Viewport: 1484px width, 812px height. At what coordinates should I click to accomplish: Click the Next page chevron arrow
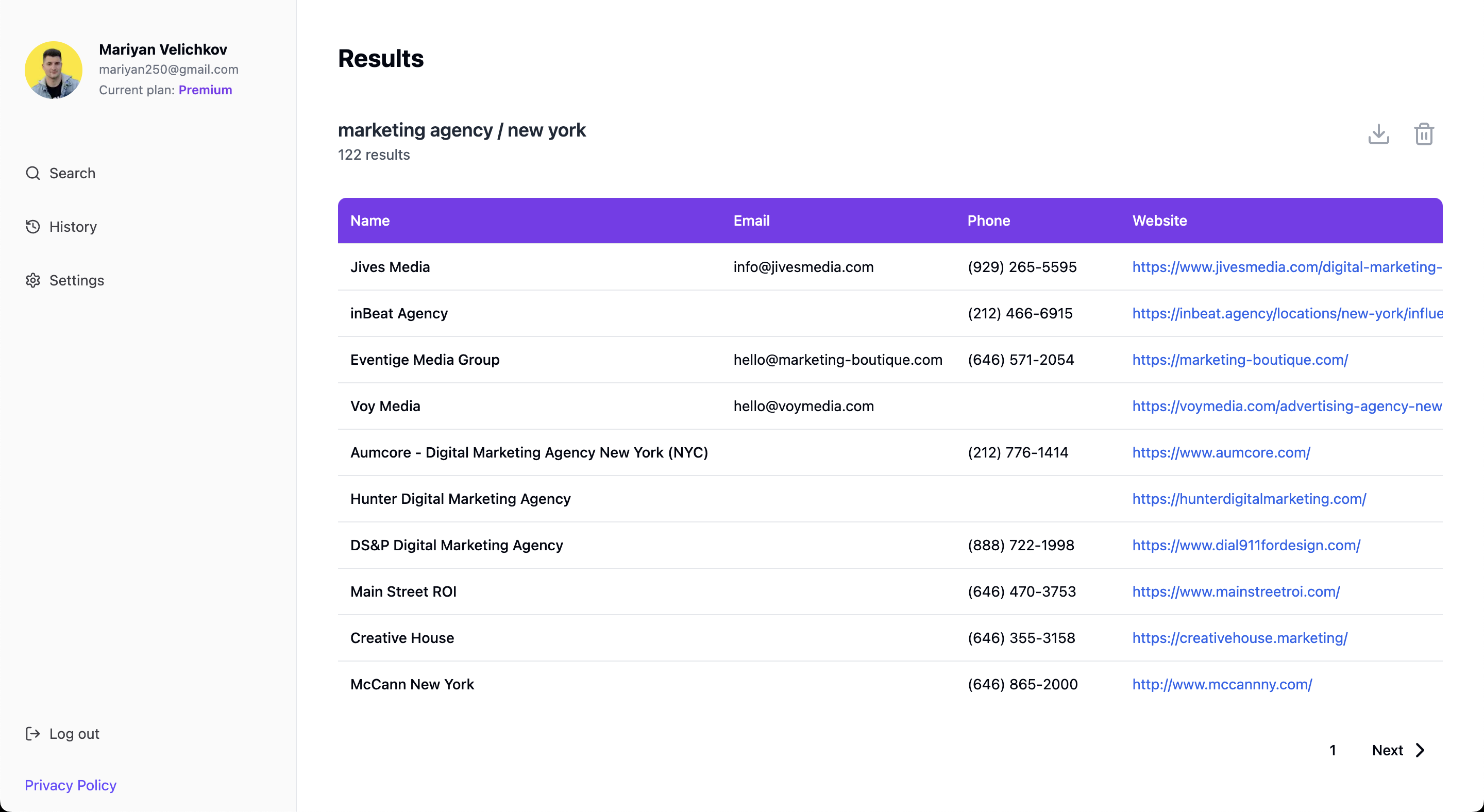1420,750
